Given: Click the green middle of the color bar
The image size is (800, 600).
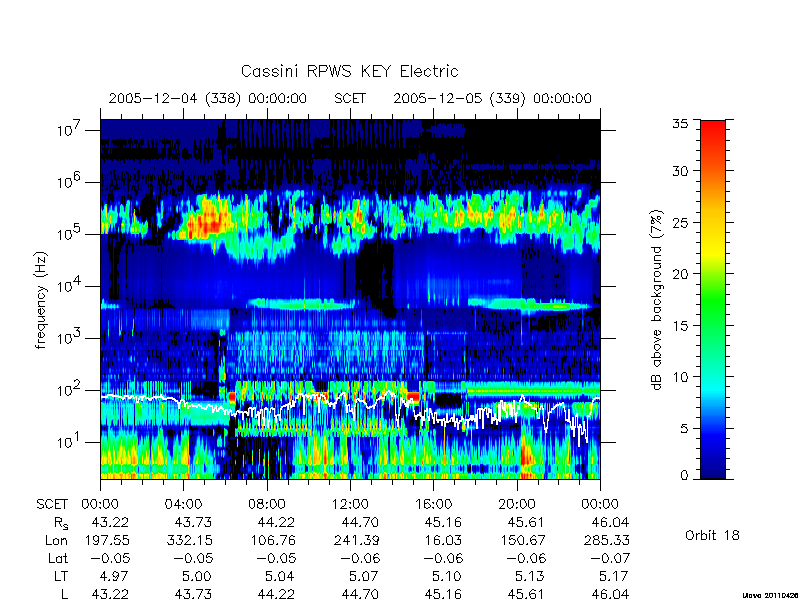Looking at the screenshot, I should coord(713,300).
